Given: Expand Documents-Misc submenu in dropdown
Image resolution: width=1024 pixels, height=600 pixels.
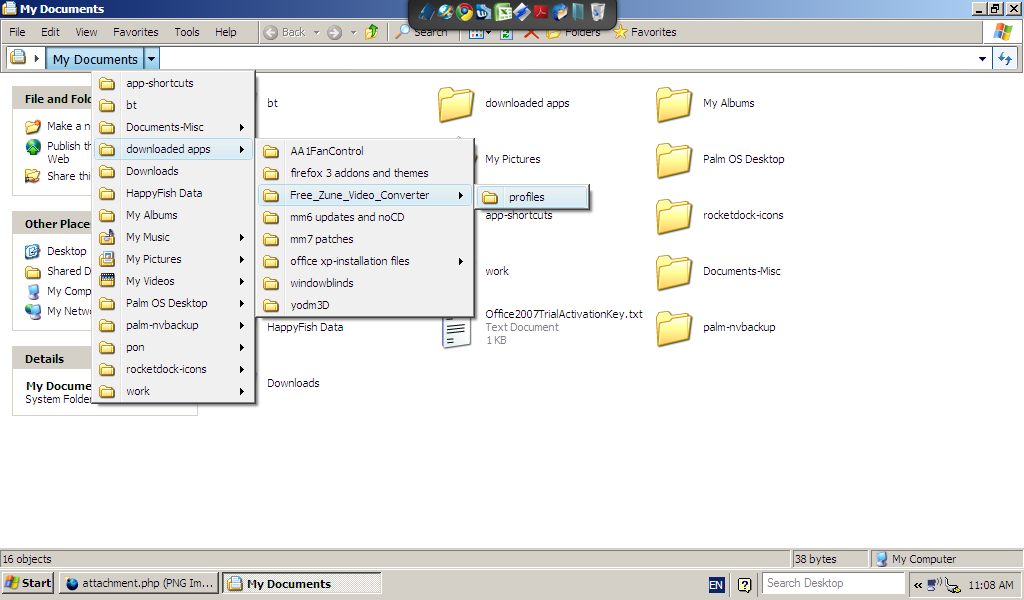Looking at the screenshot, I should click(242, 127).
